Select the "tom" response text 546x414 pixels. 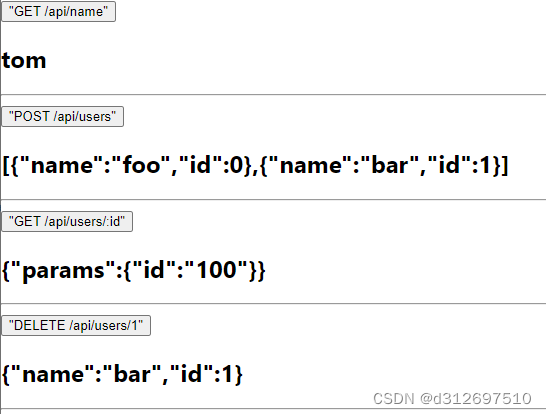pyautogui.click(x=24, y=61)
